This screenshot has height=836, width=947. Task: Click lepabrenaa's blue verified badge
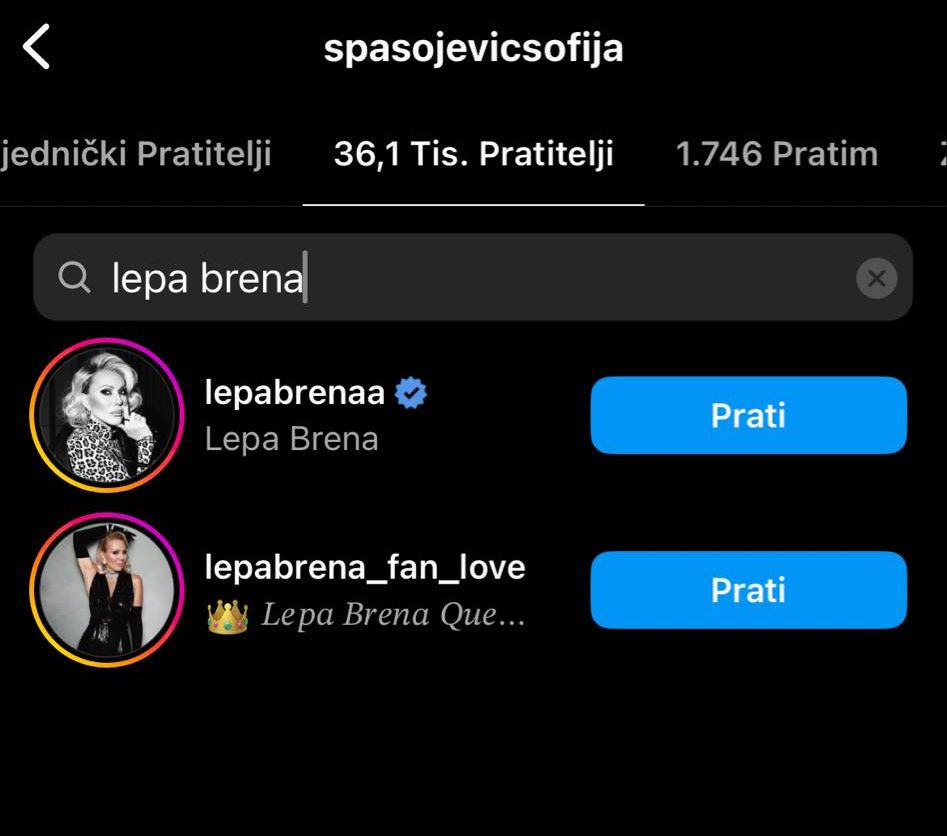(411, 393)
